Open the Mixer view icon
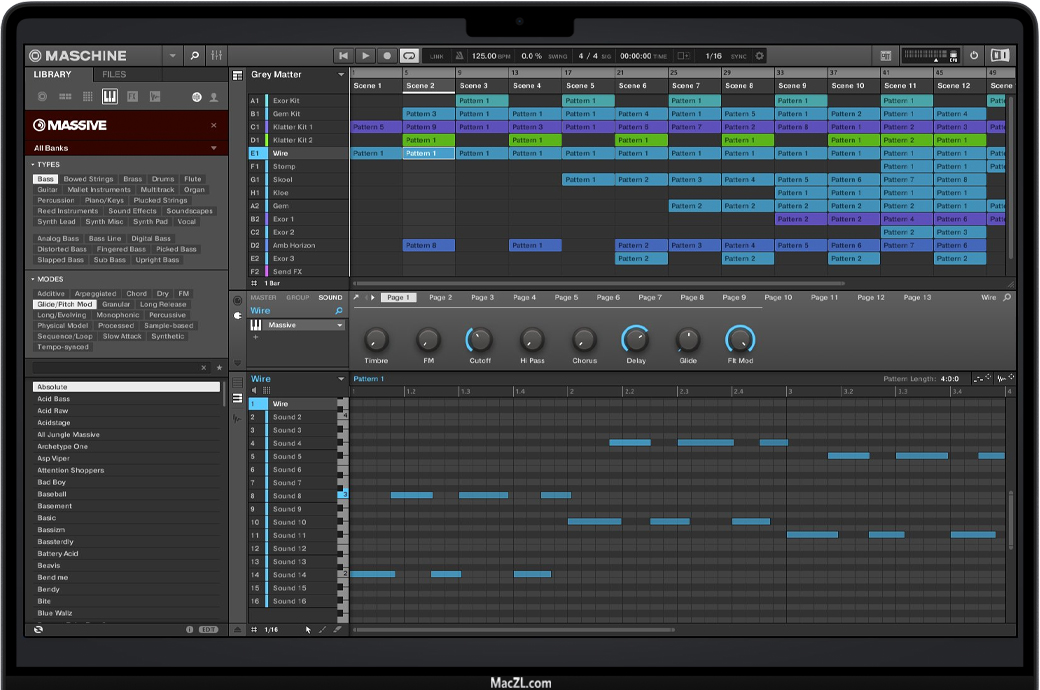1040x690 pixels. (217, 56)
